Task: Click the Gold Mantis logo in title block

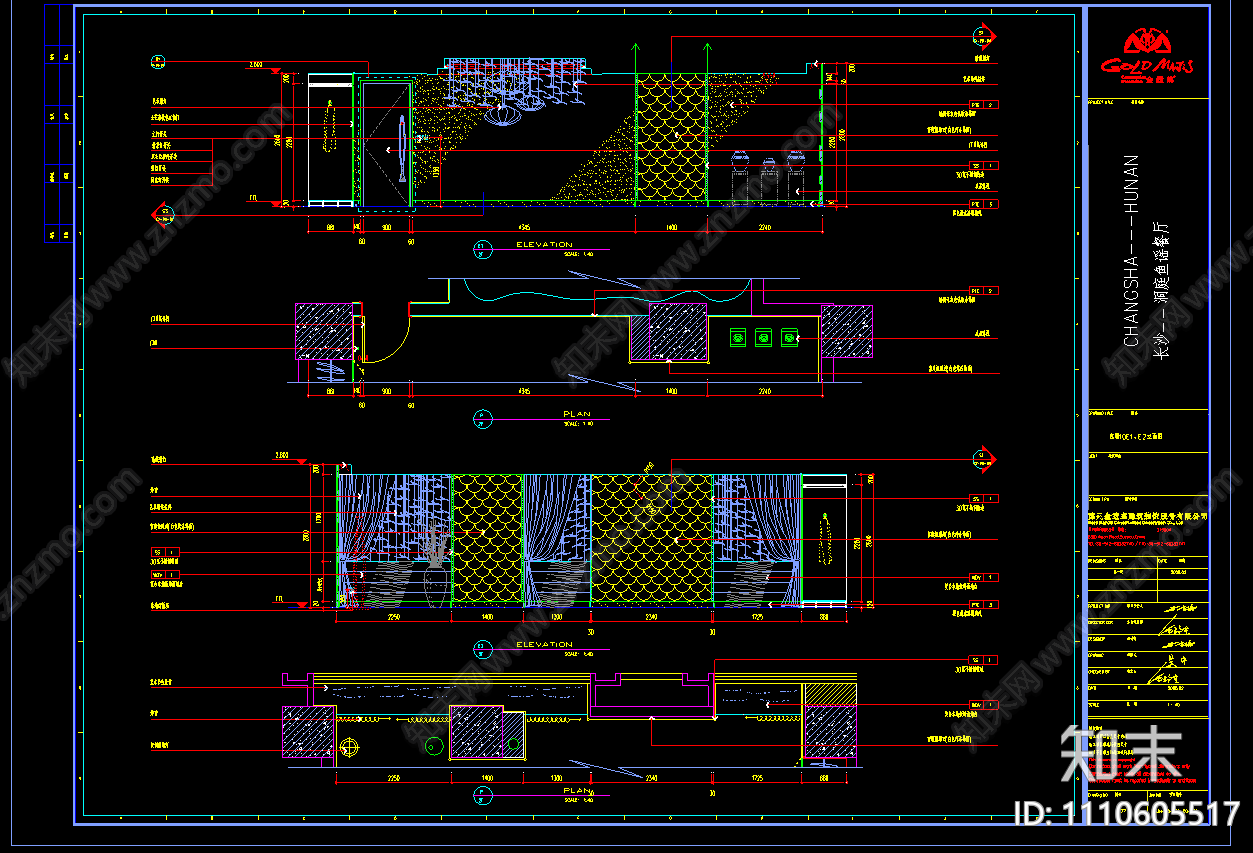Action: (x=1147, y=57)
